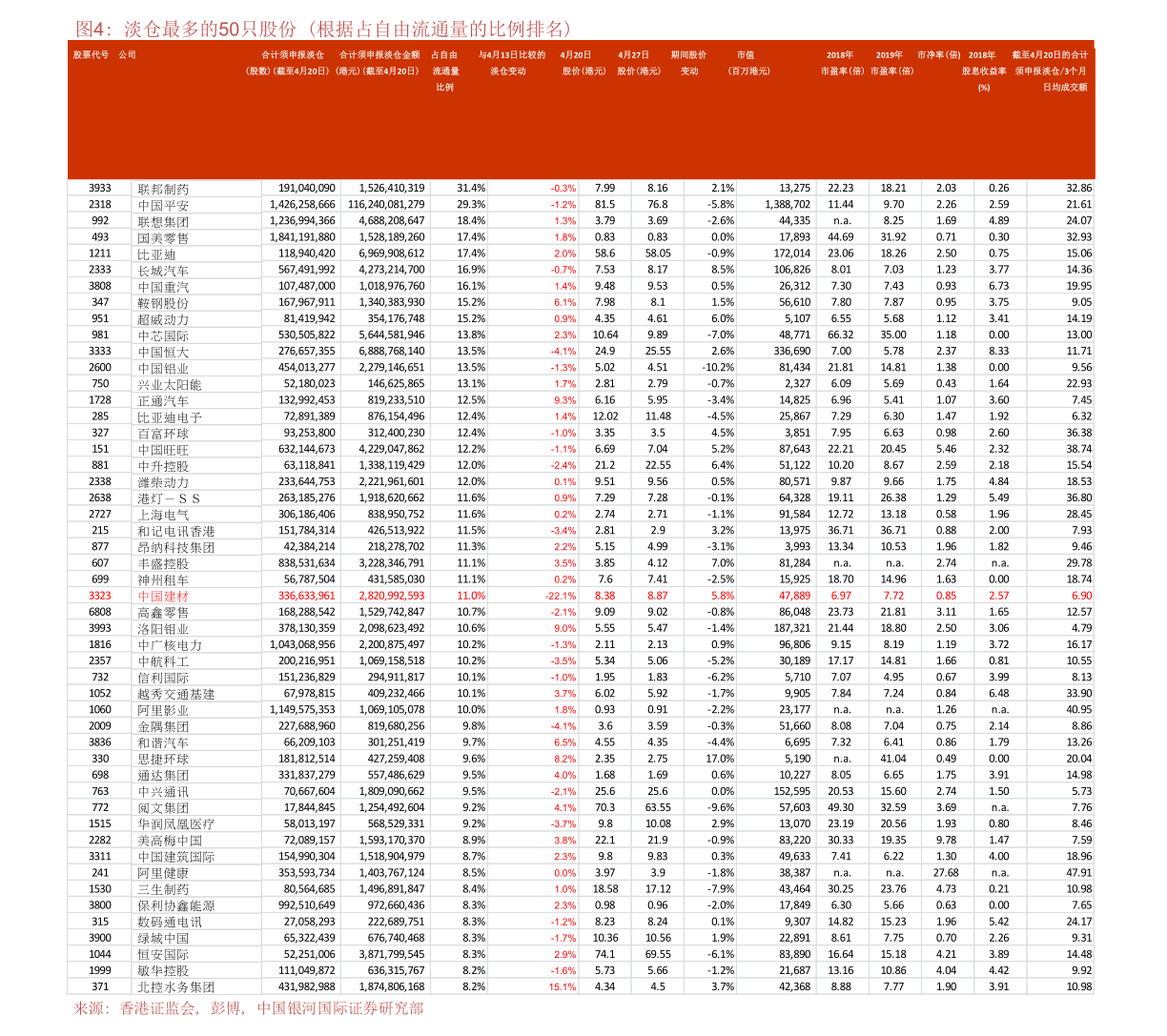Select company 上海电气

pyautogui.click(x=163, y=515)
